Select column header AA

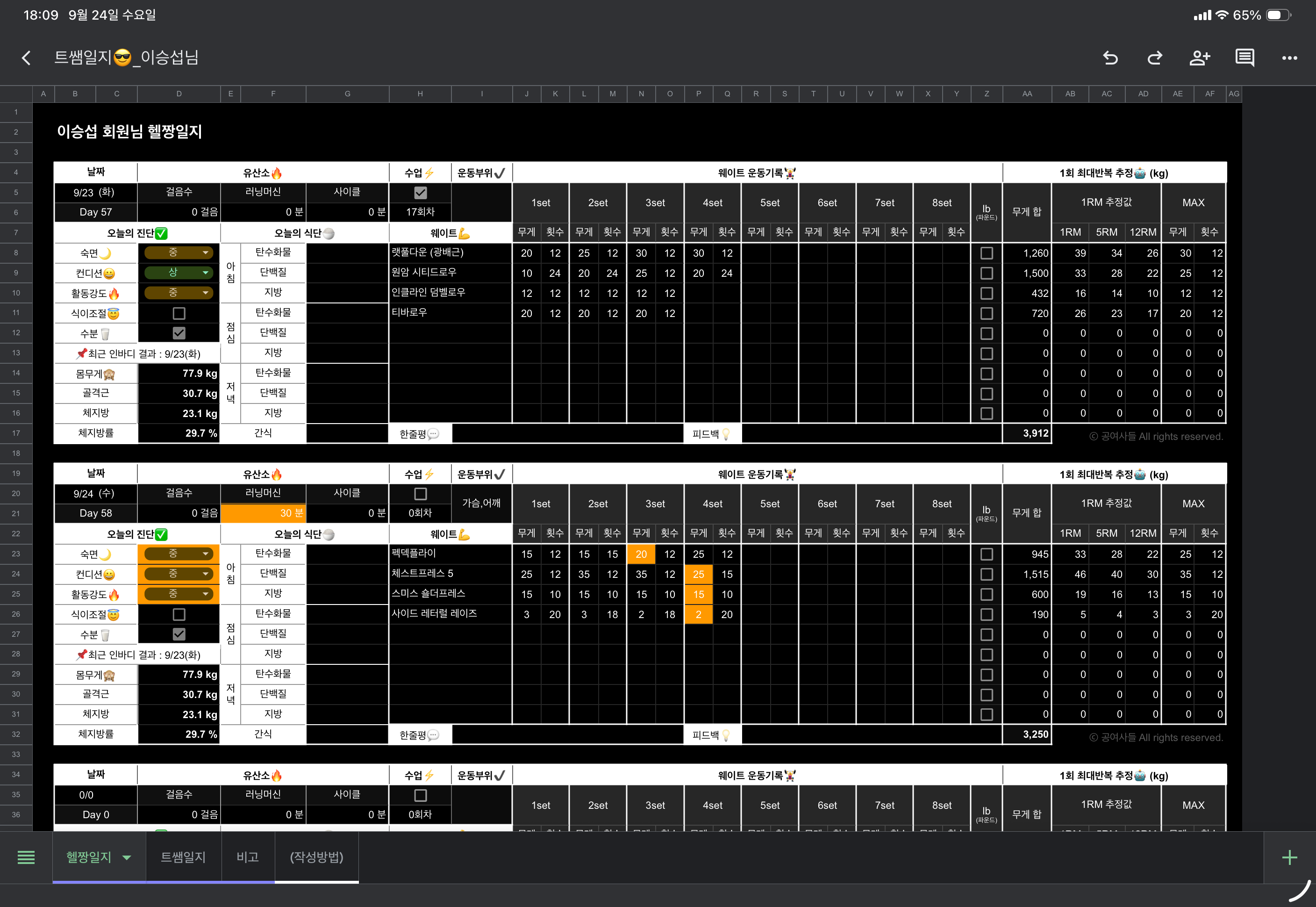pos(1027,94)
